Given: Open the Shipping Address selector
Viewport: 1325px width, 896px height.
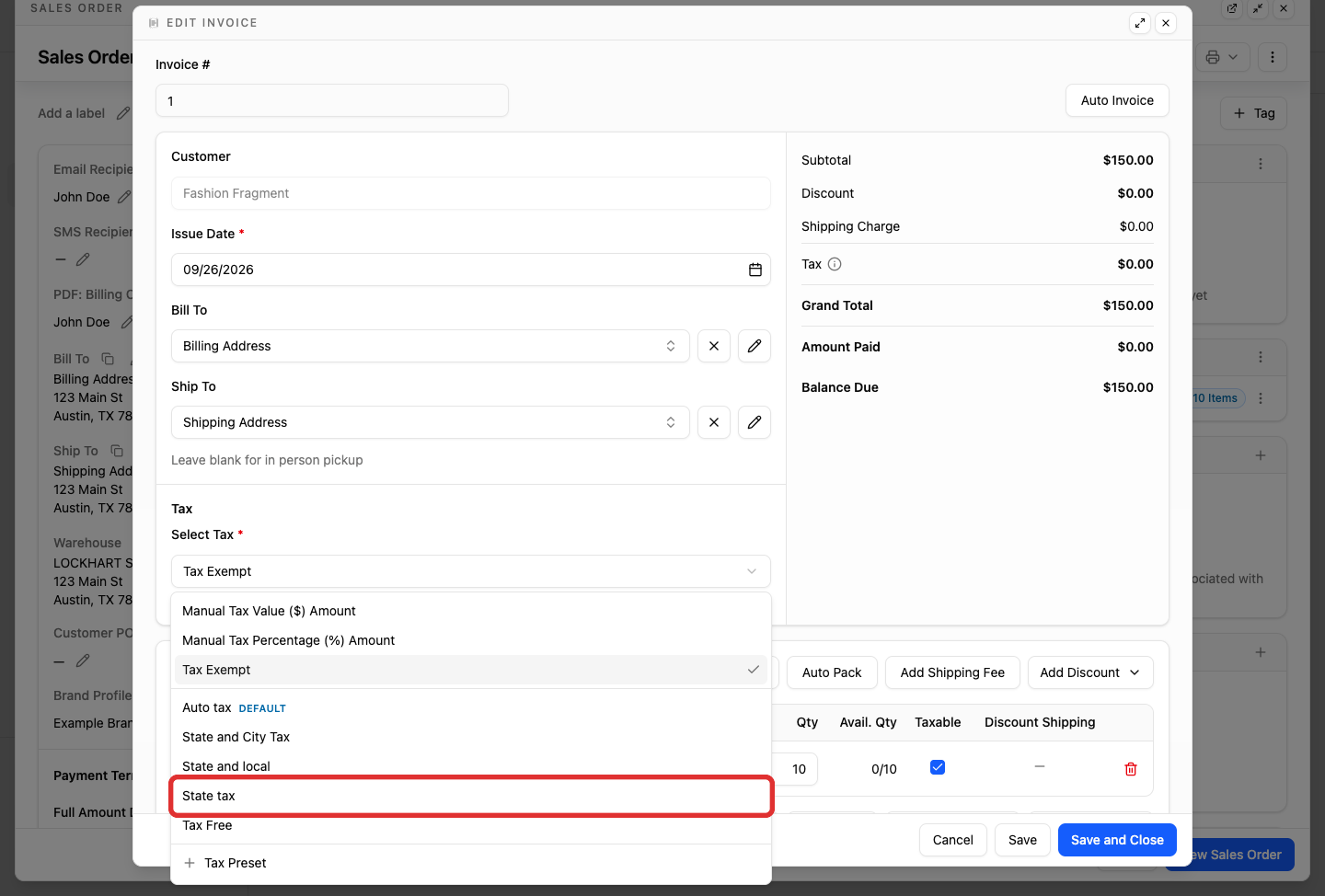Looking at the screenshot, I should pos(431,422).
